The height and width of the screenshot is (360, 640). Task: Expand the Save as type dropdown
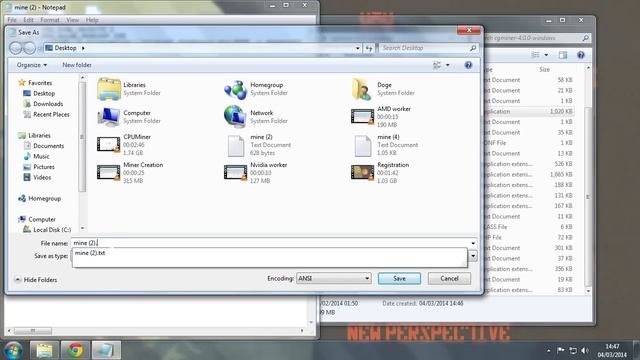coord(473,256)
